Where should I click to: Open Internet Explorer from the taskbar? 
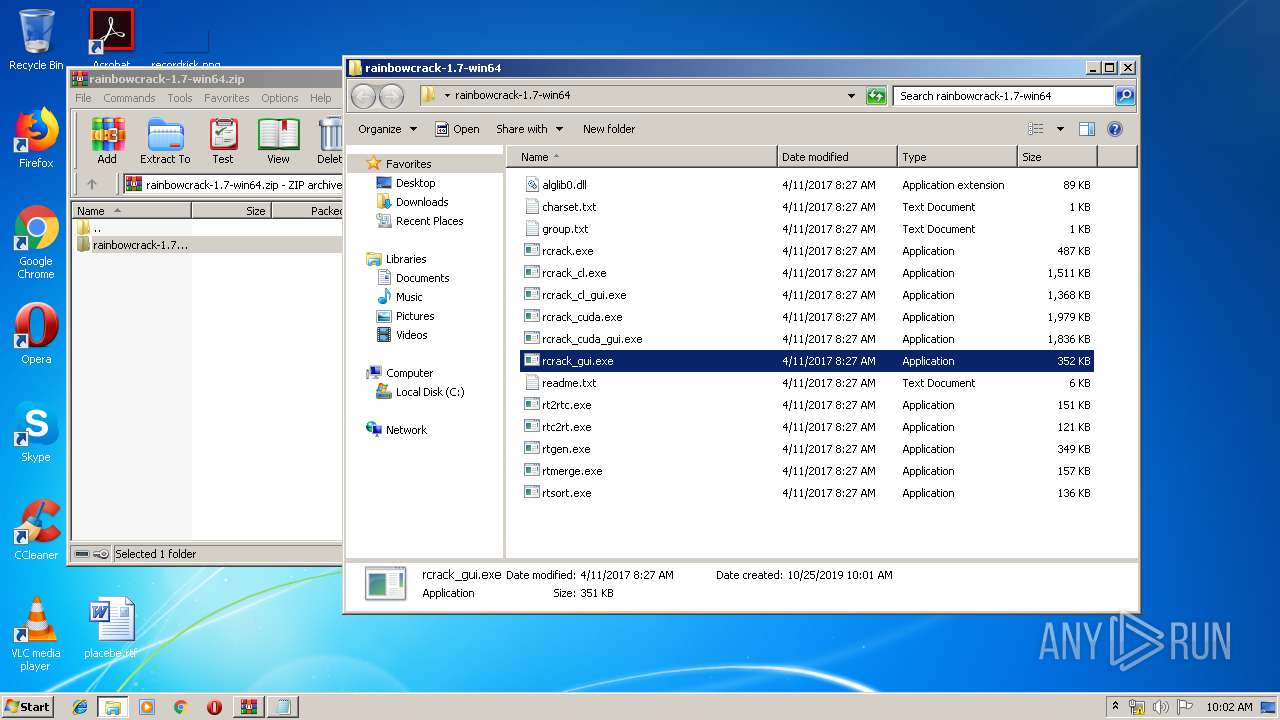coord(80,707)
